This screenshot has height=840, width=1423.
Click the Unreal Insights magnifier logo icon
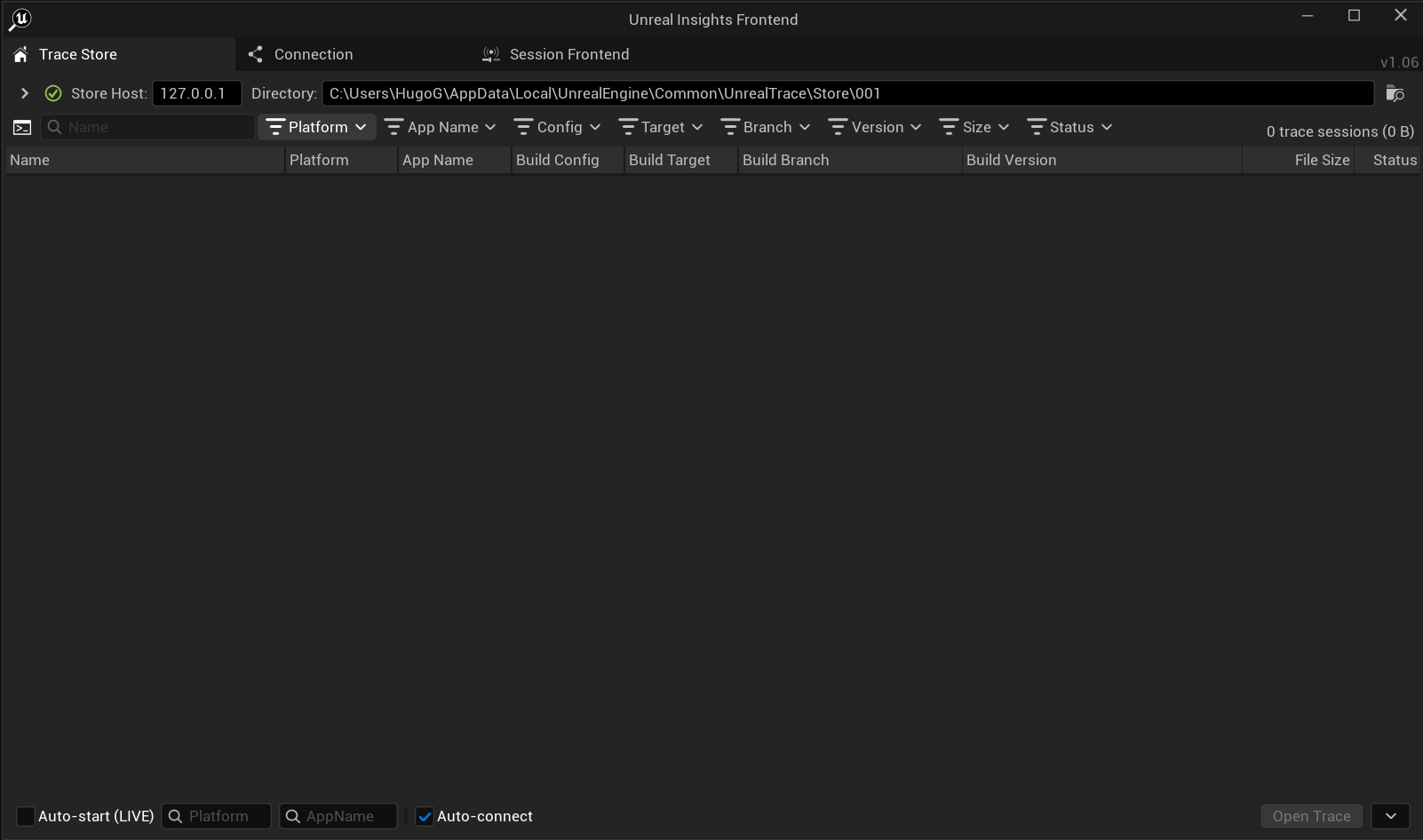coord(20,19)
